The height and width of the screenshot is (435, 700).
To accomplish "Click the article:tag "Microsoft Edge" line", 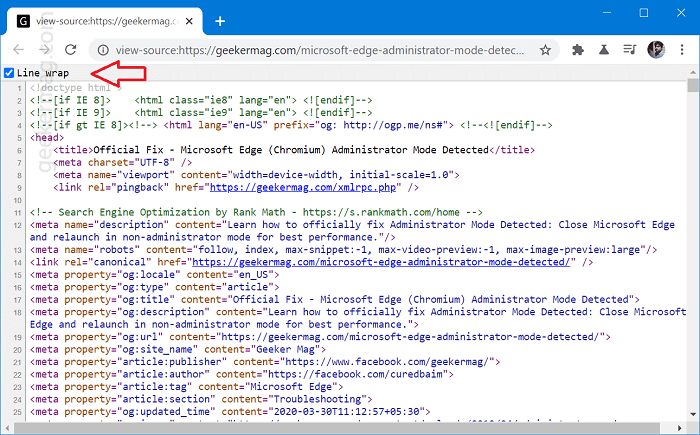I will [187, 387].
